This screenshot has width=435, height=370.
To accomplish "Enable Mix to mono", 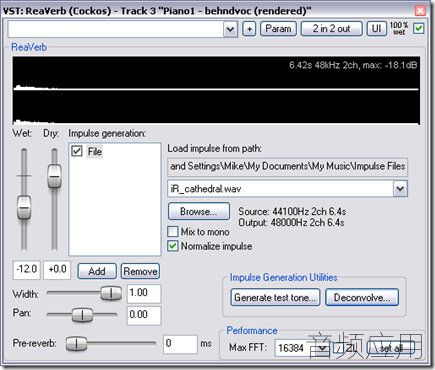I will (x=173, y=231).
